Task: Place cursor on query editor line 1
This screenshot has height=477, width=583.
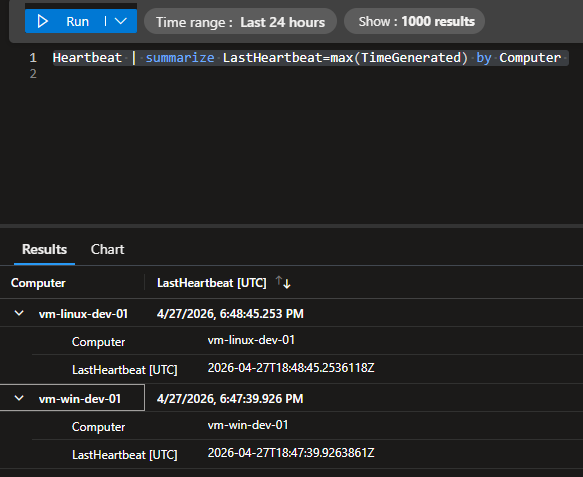Action: 310,58
